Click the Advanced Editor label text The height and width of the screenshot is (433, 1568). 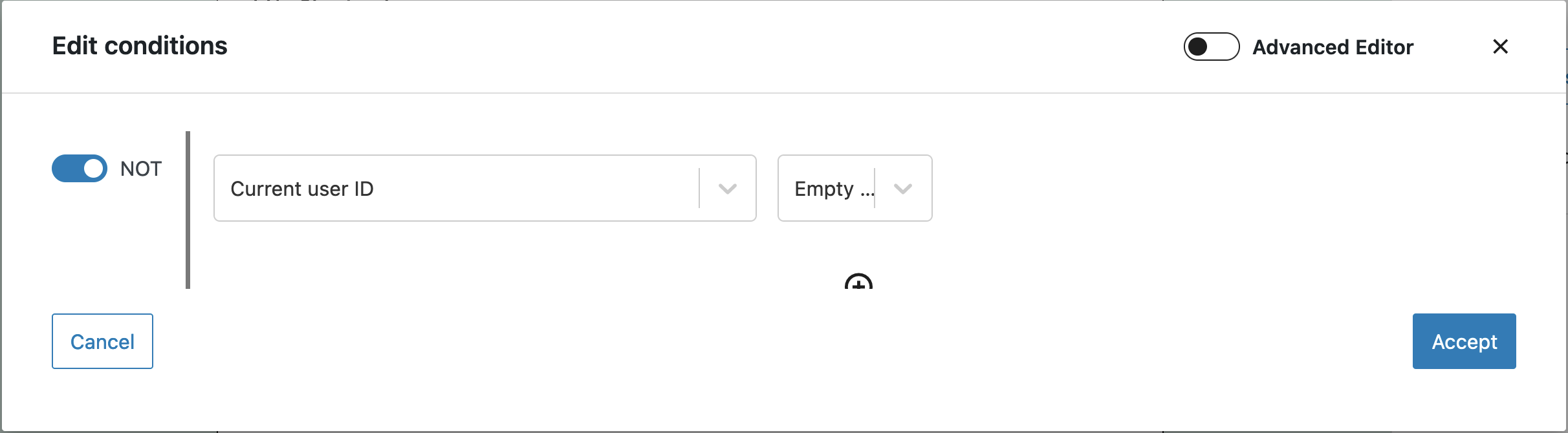point(1333,47)
